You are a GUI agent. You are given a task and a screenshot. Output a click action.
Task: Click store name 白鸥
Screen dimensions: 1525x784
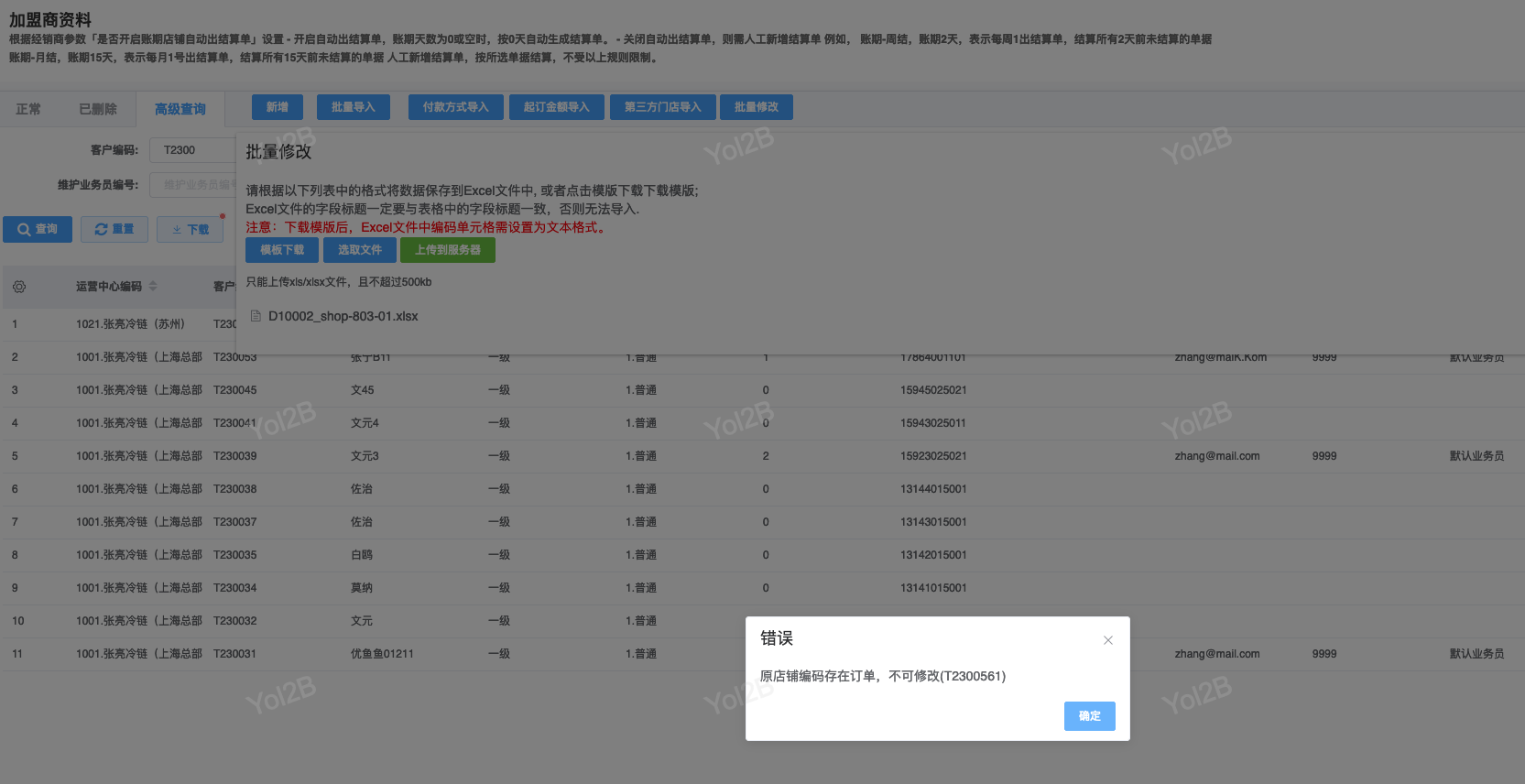pos(362,555)
